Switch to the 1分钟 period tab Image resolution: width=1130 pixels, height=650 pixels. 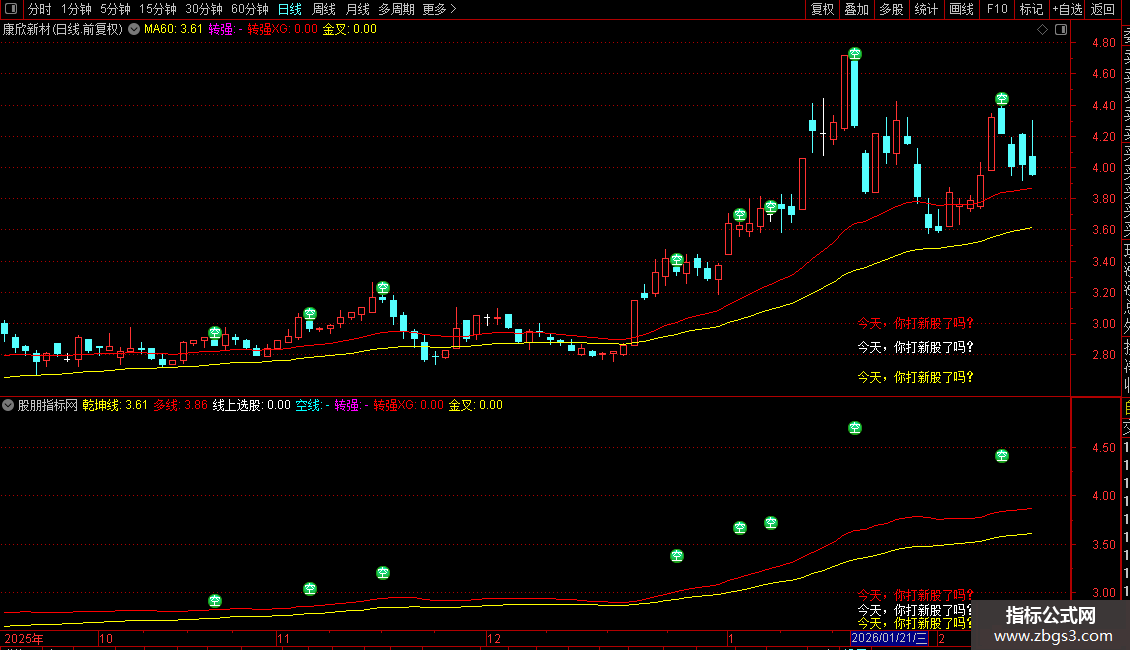pyautogui.click(x=76, y=9)
